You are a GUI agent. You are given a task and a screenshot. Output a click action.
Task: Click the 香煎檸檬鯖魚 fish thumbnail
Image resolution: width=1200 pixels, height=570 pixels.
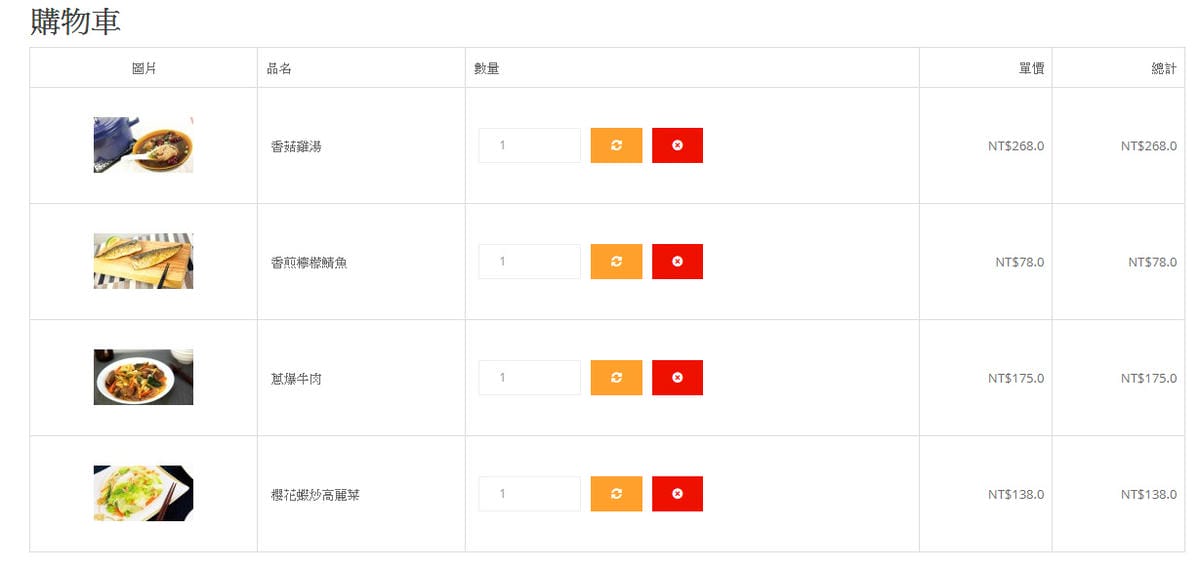click(143, 261)
